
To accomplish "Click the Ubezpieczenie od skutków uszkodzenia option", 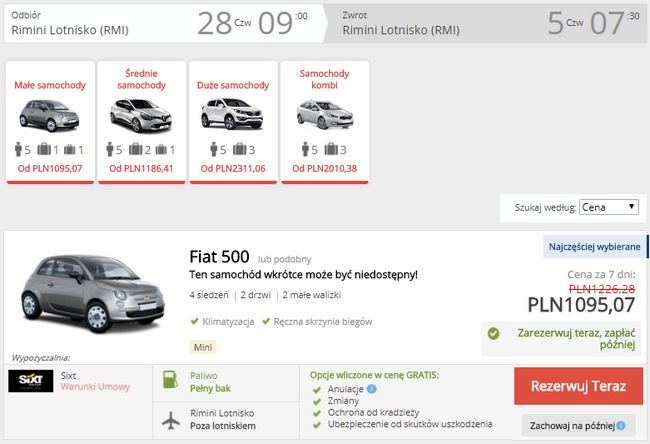I will click(410, 424).
